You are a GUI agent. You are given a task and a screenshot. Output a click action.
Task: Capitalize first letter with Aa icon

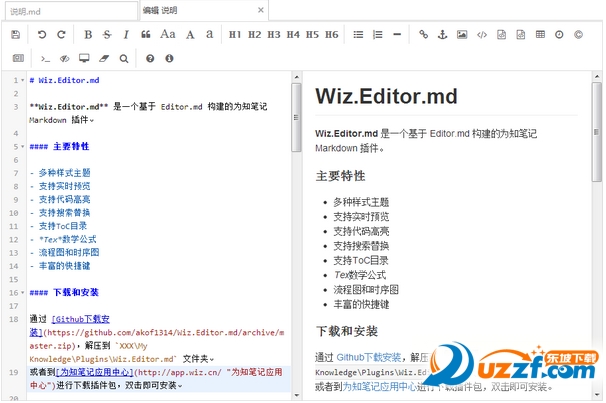[168, 34]
